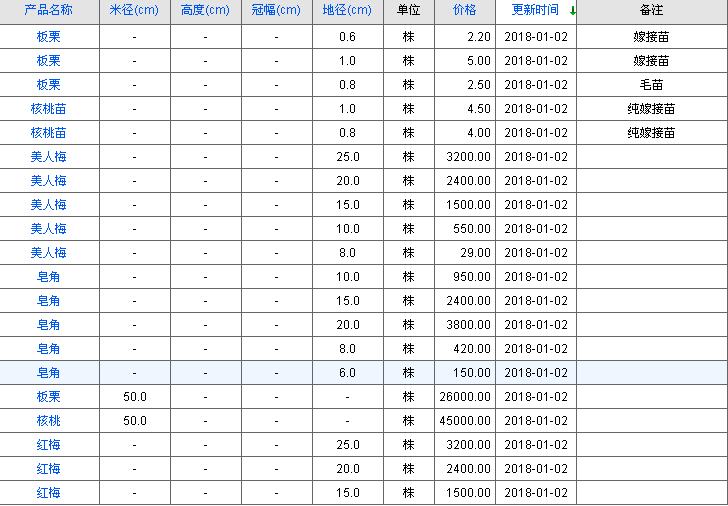Sort the table by 价格 column header
728x506 pixels.
[x=464, y=11]
